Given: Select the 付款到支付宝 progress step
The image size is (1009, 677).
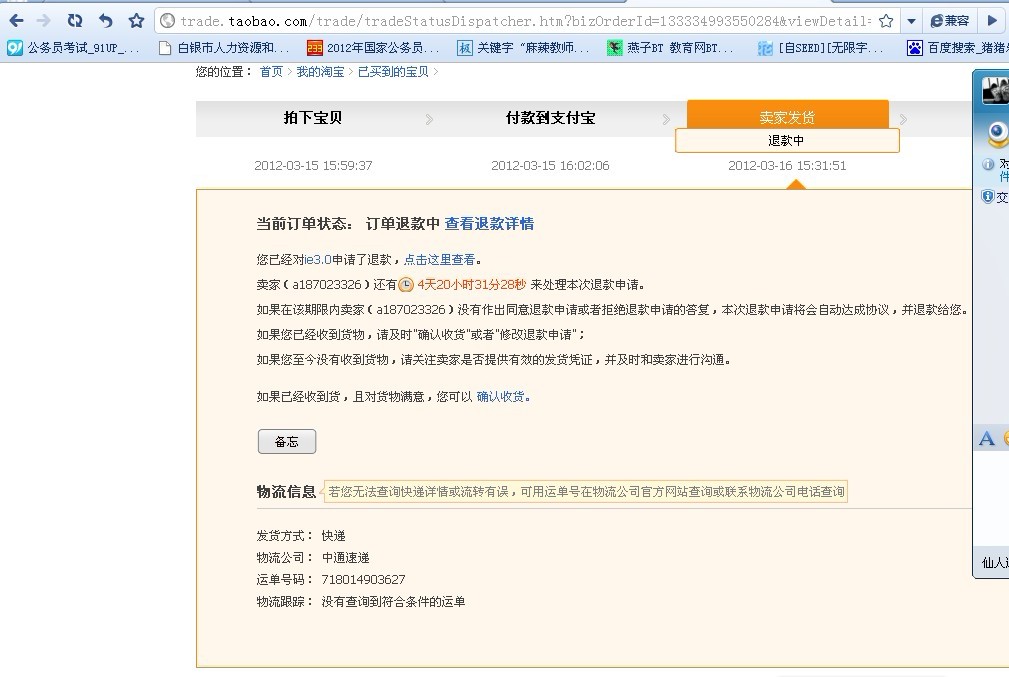Looking at the screenshot, I should 550,118.
